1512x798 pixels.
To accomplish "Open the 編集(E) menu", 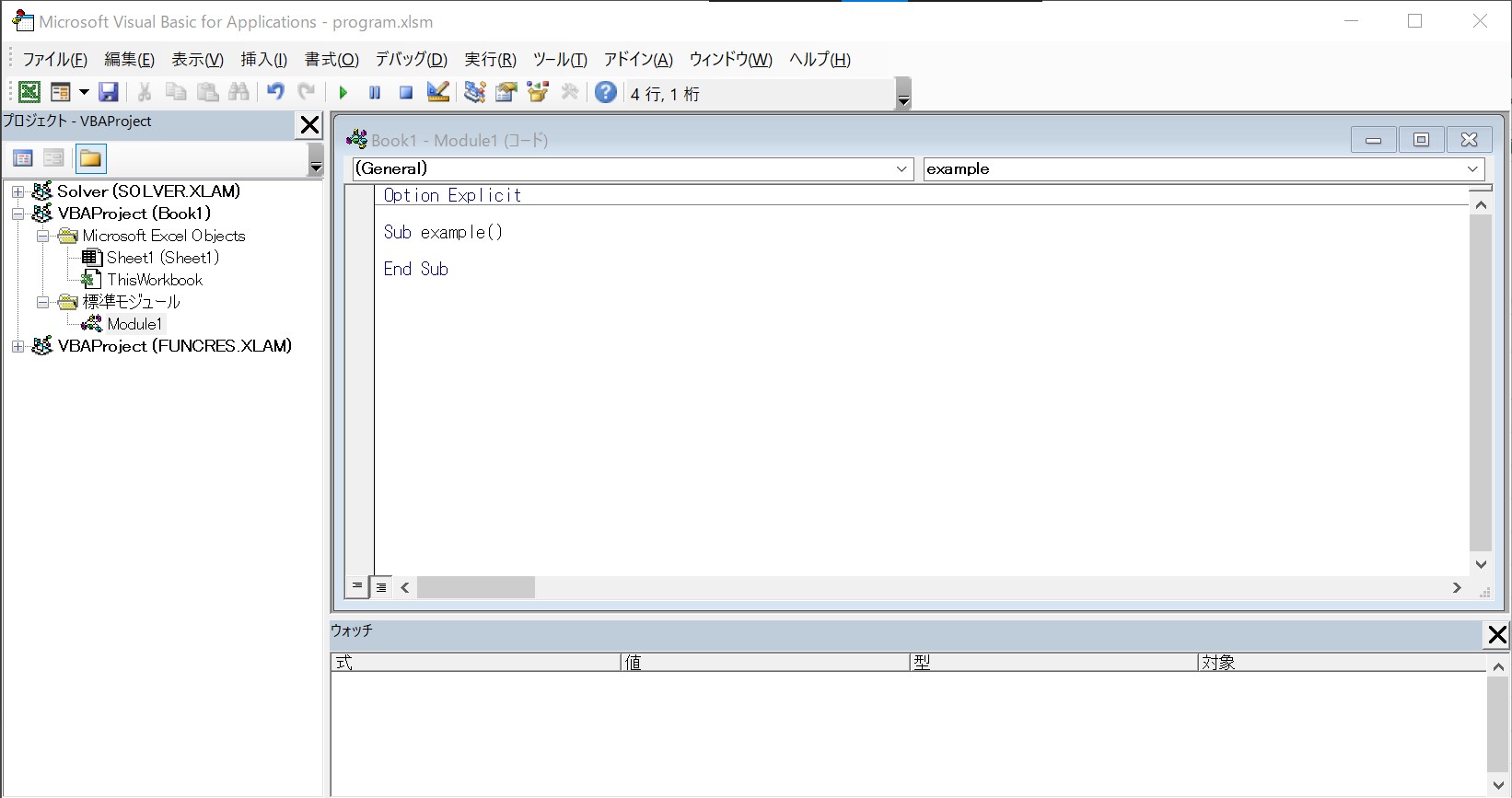I will pos(129,60).
